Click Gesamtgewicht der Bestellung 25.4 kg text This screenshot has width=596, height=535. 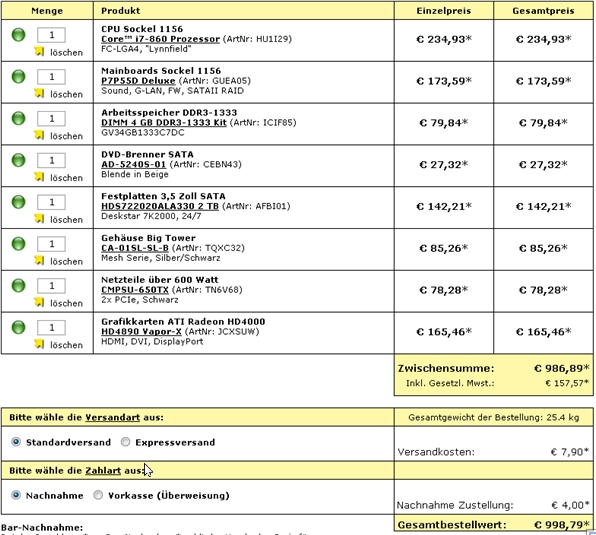click(x=494, y=418)
